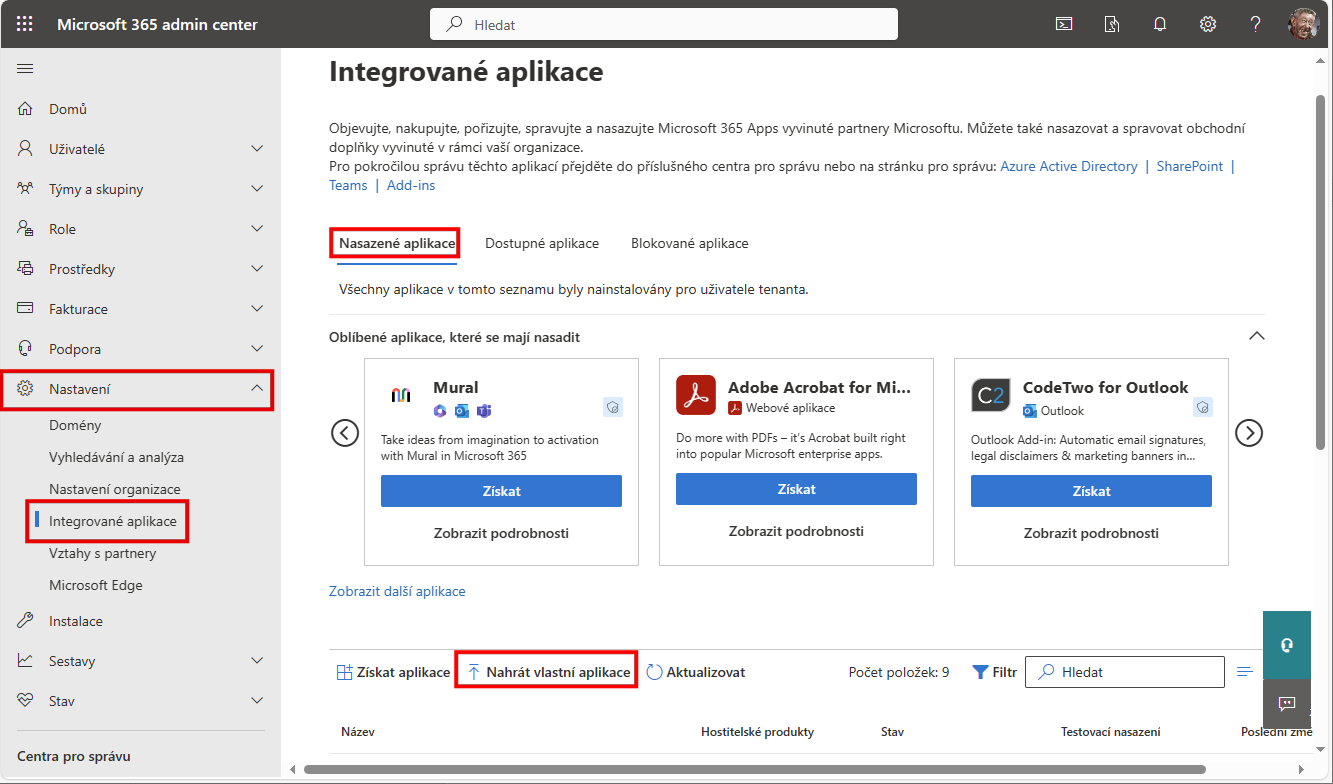Expand the Sestavy chevron
The image size is (1333, 784).
click(257, 661)
